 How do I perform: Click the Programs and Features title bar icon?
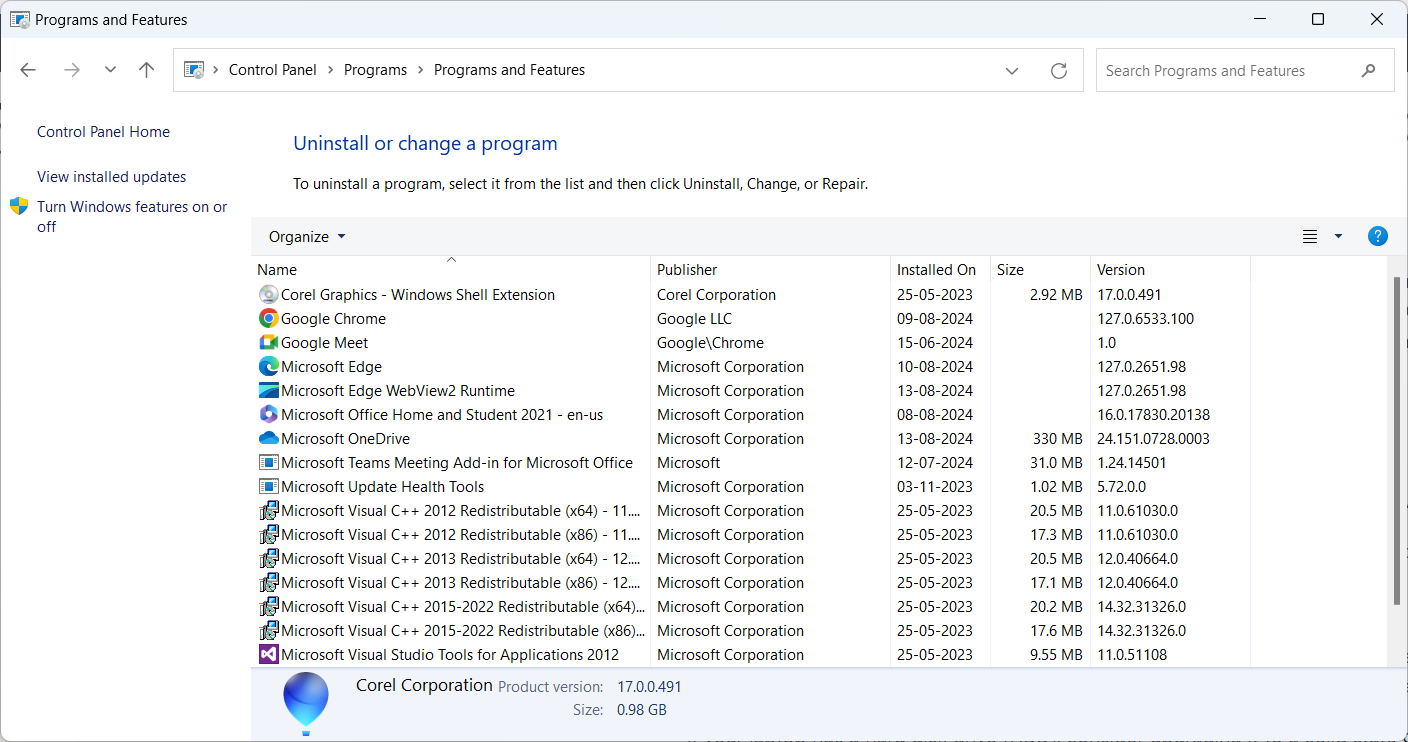[19, 19]
